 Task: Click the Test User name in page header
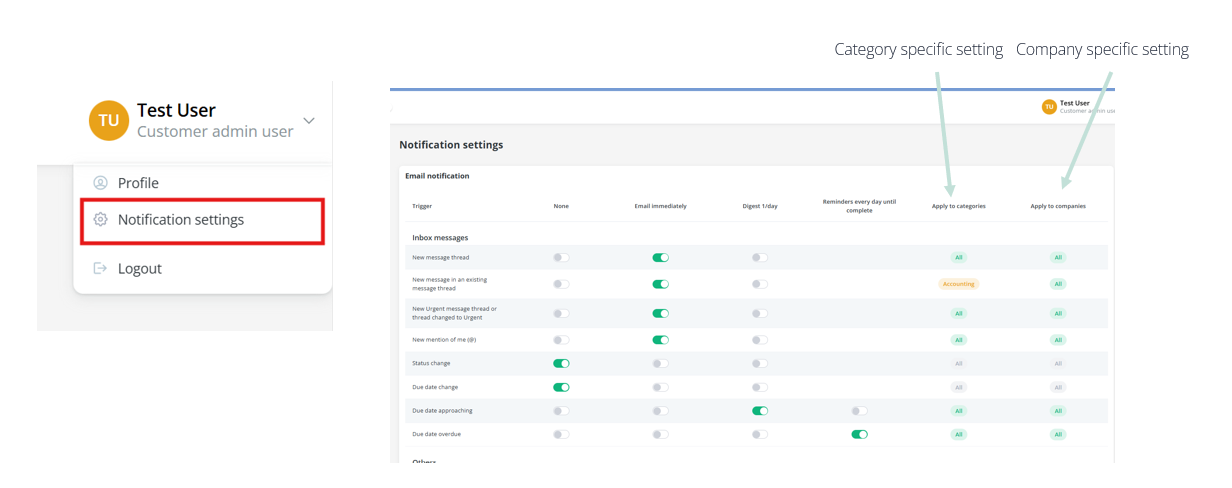click(1074, 103)
